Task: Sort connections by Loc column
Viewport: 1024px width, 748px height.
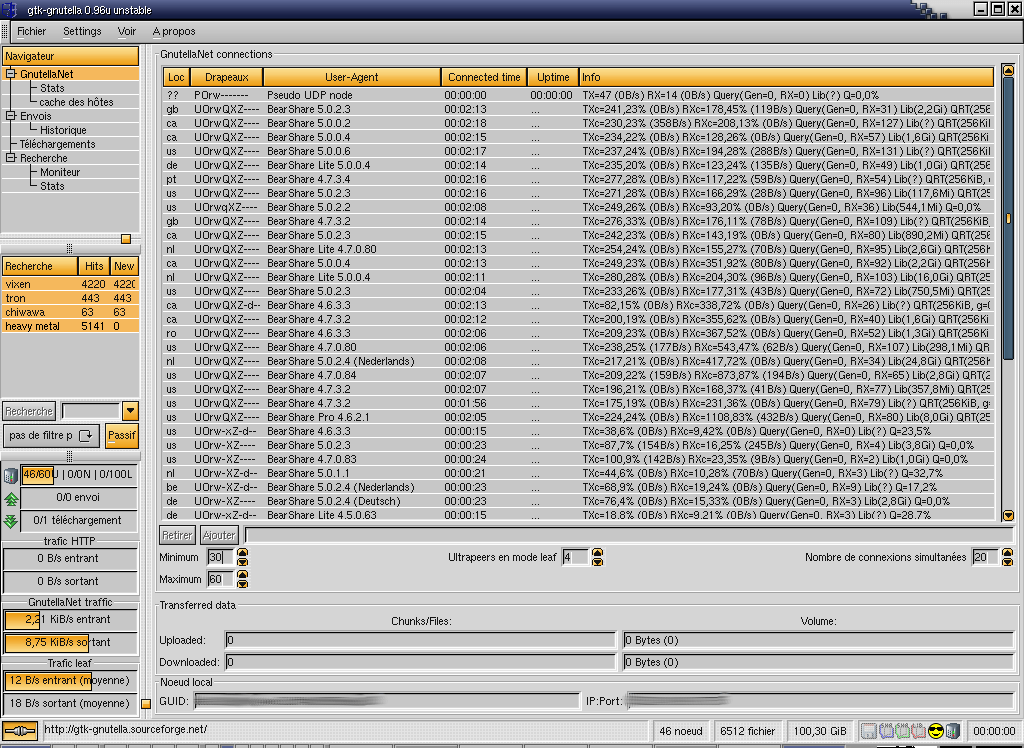Action: click(176, 77)
